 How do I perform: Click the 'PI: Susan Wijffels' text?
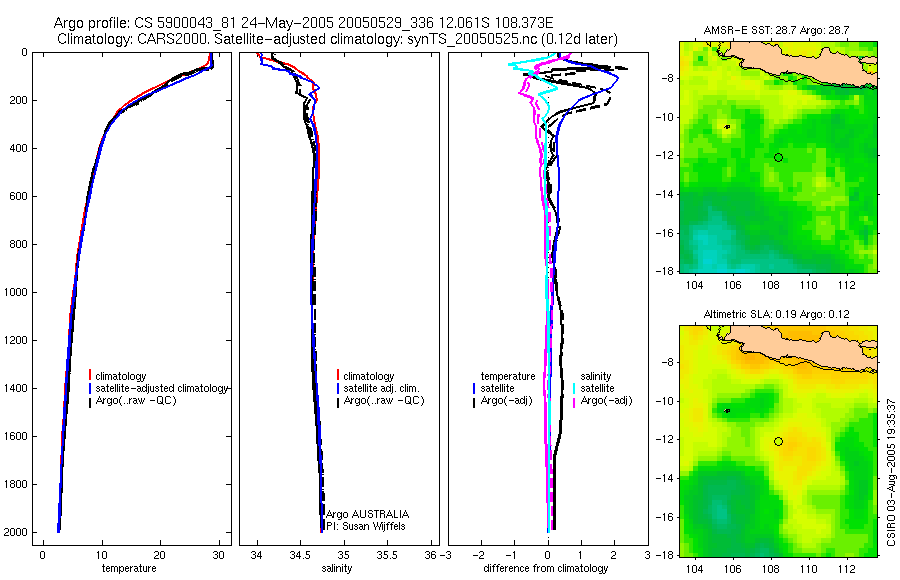pos(366,526)
